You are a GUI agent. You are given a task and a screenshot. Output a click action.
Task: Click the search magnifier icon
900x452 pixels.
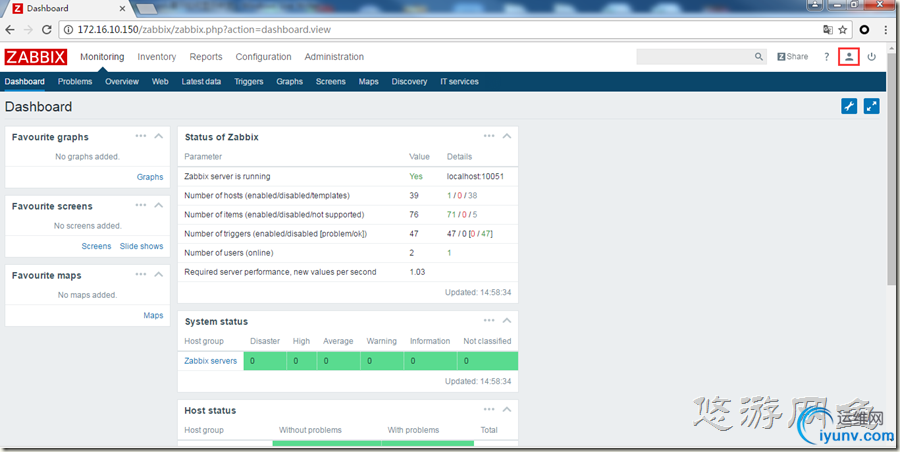[x=759, y=57]
